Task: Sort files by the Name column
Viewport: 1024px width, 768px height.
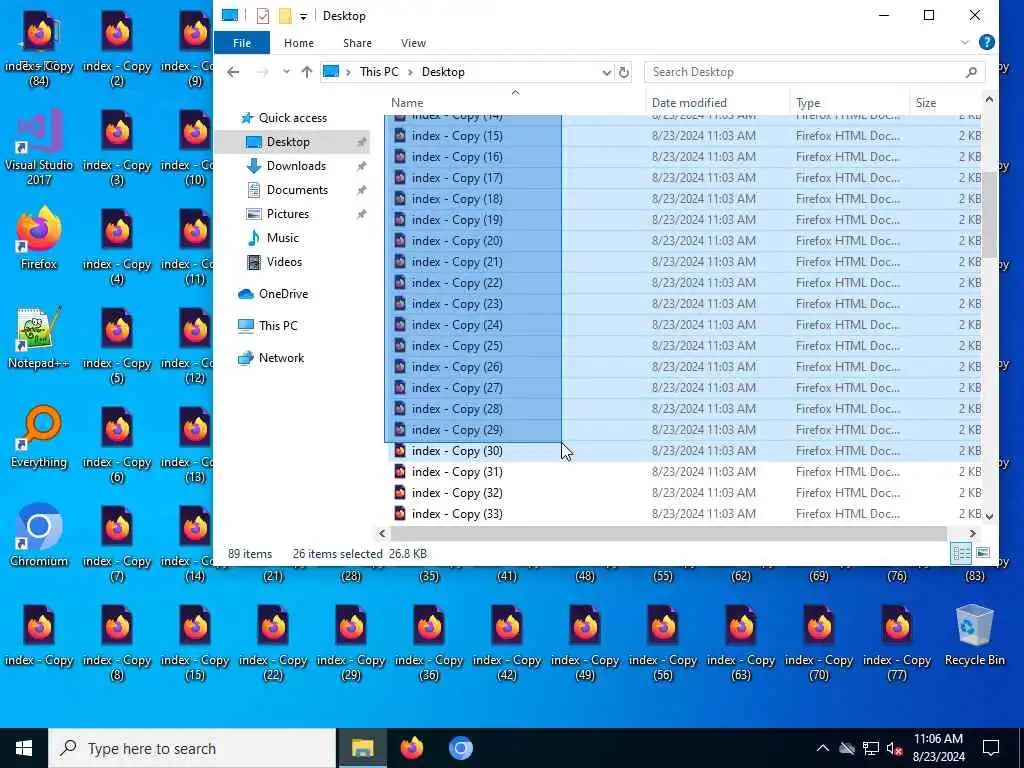Action: (515, 103)
